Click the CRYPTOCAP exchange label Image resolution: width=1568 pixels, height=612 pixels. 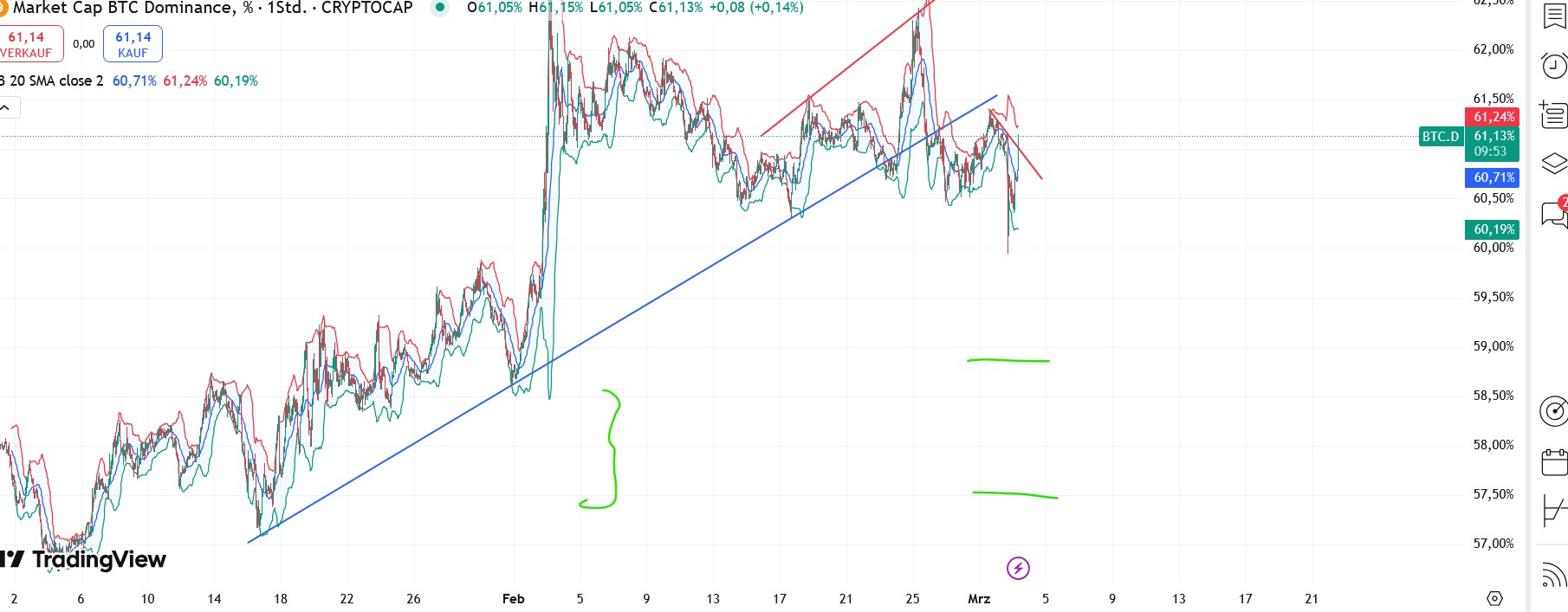(x=367, y=8)
